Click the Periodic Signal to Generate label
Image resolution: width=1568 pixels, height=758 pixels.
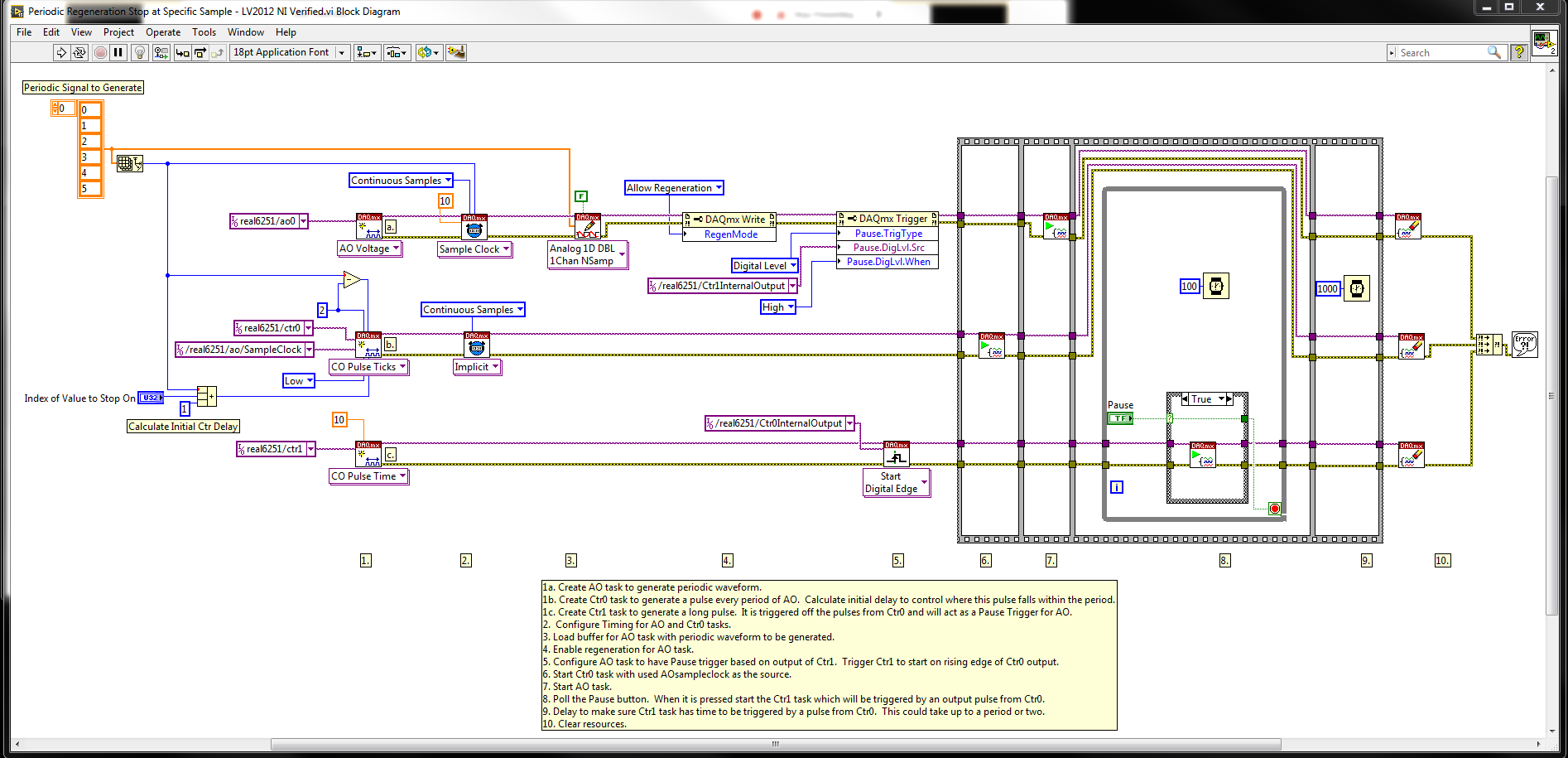coord(83,88)
